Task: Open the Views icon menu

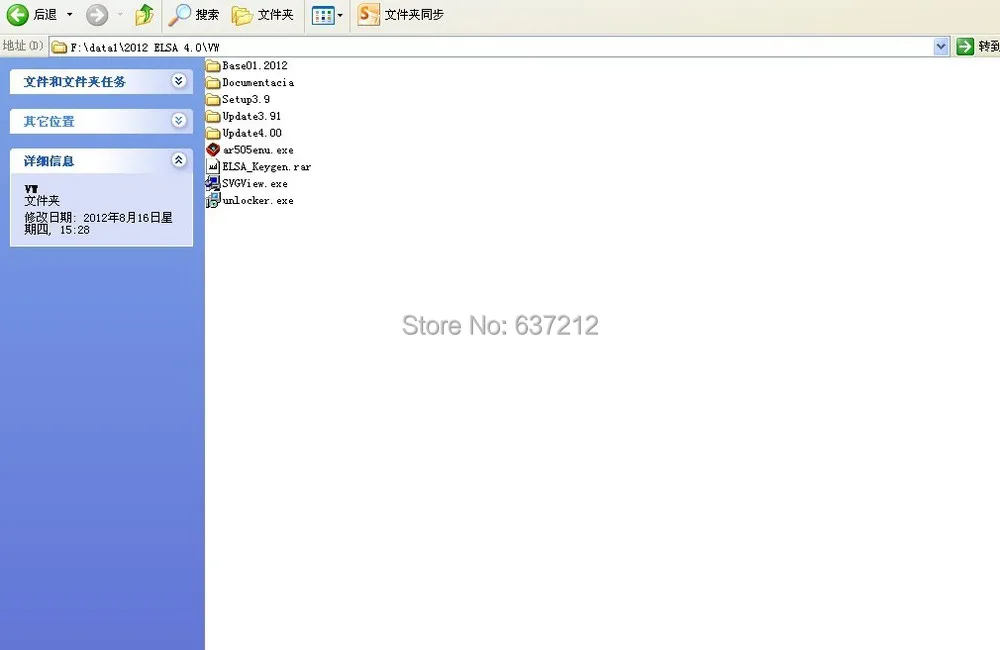Action: point(327,15)
